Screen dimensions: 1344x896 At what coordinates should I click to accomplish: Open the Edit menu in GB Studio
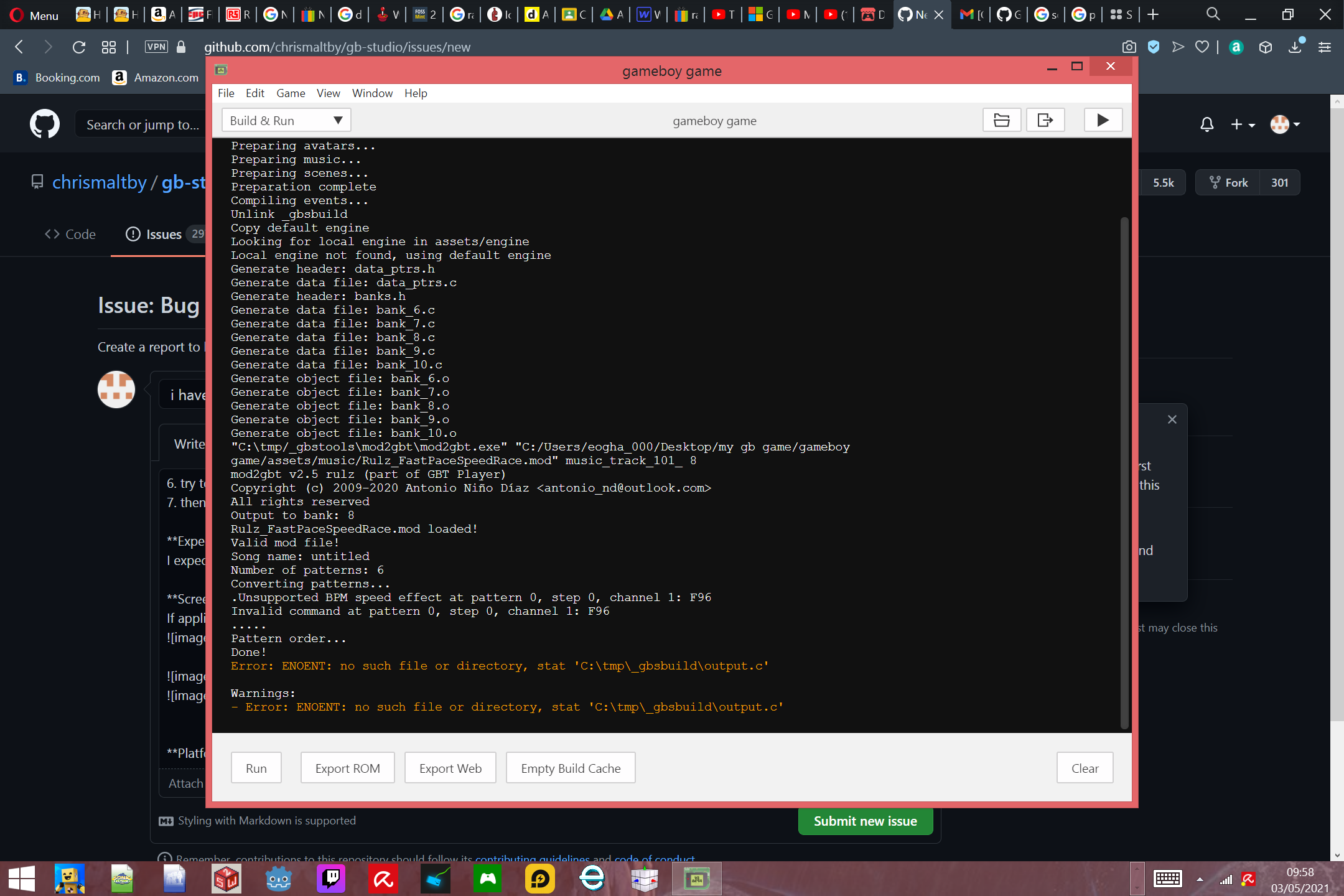point(255,93)
